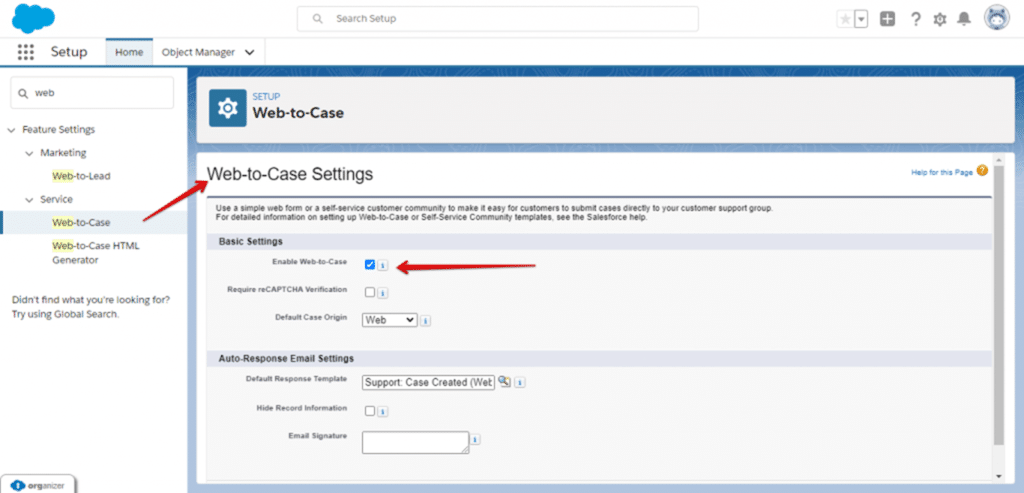The image size is (1024, 493).
Task: Click the Search Setup input field
Action: pos(498,19)
